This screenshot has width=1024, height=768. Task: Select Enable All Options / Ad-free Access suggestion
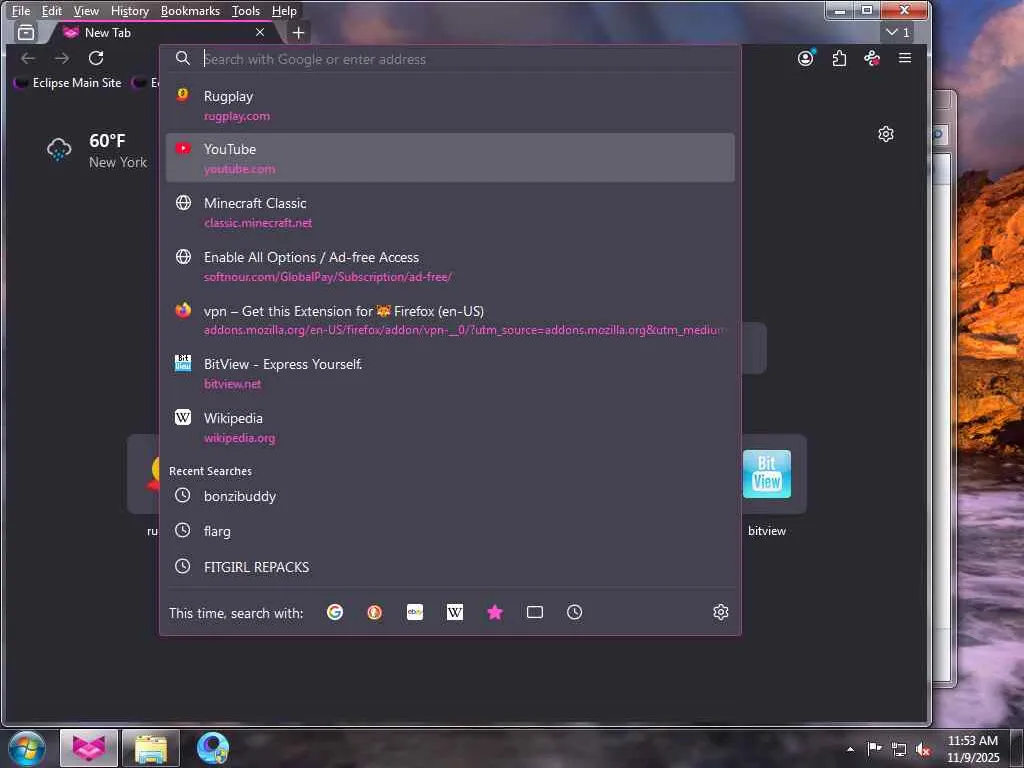click(x=450, y=266)
